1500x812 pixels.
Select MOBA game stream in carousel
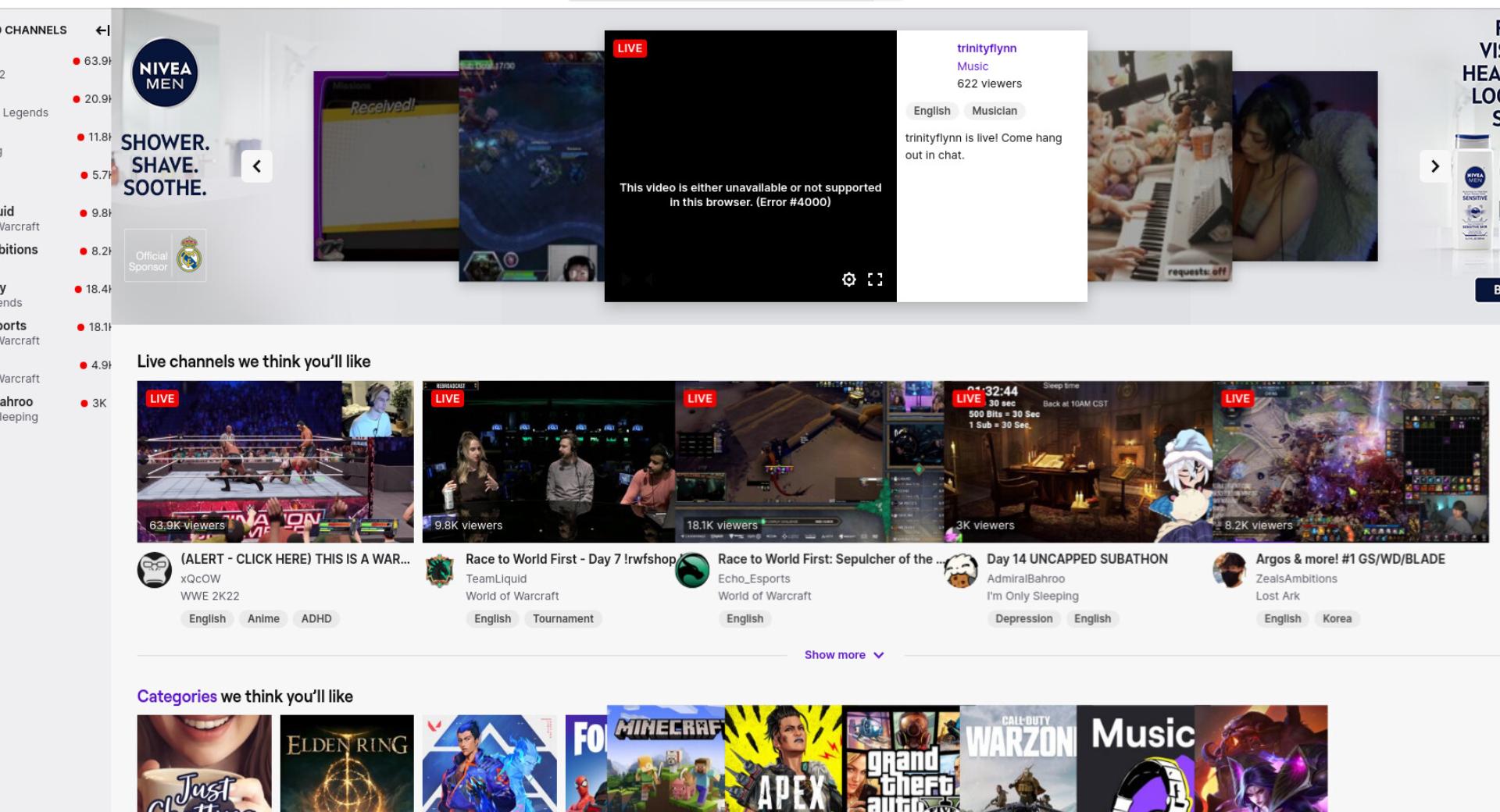pos(531,166)
